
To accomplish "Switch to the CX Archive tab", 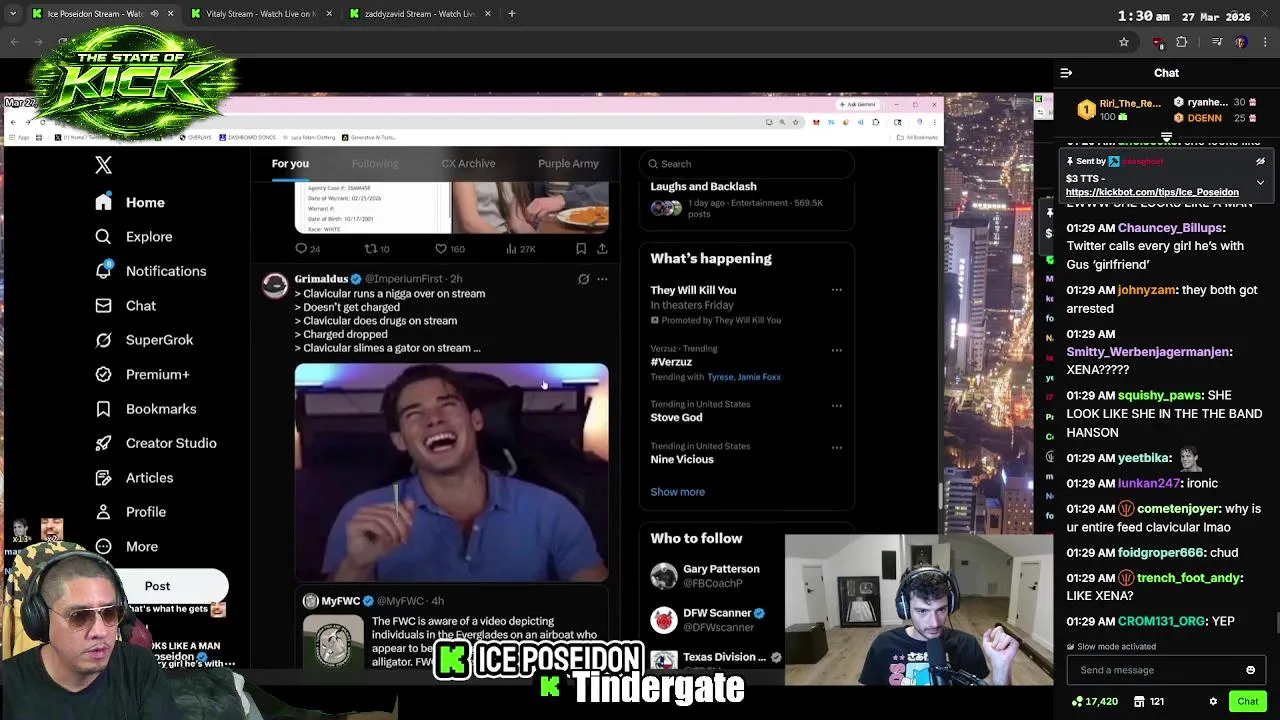I will tap(468, 164).
